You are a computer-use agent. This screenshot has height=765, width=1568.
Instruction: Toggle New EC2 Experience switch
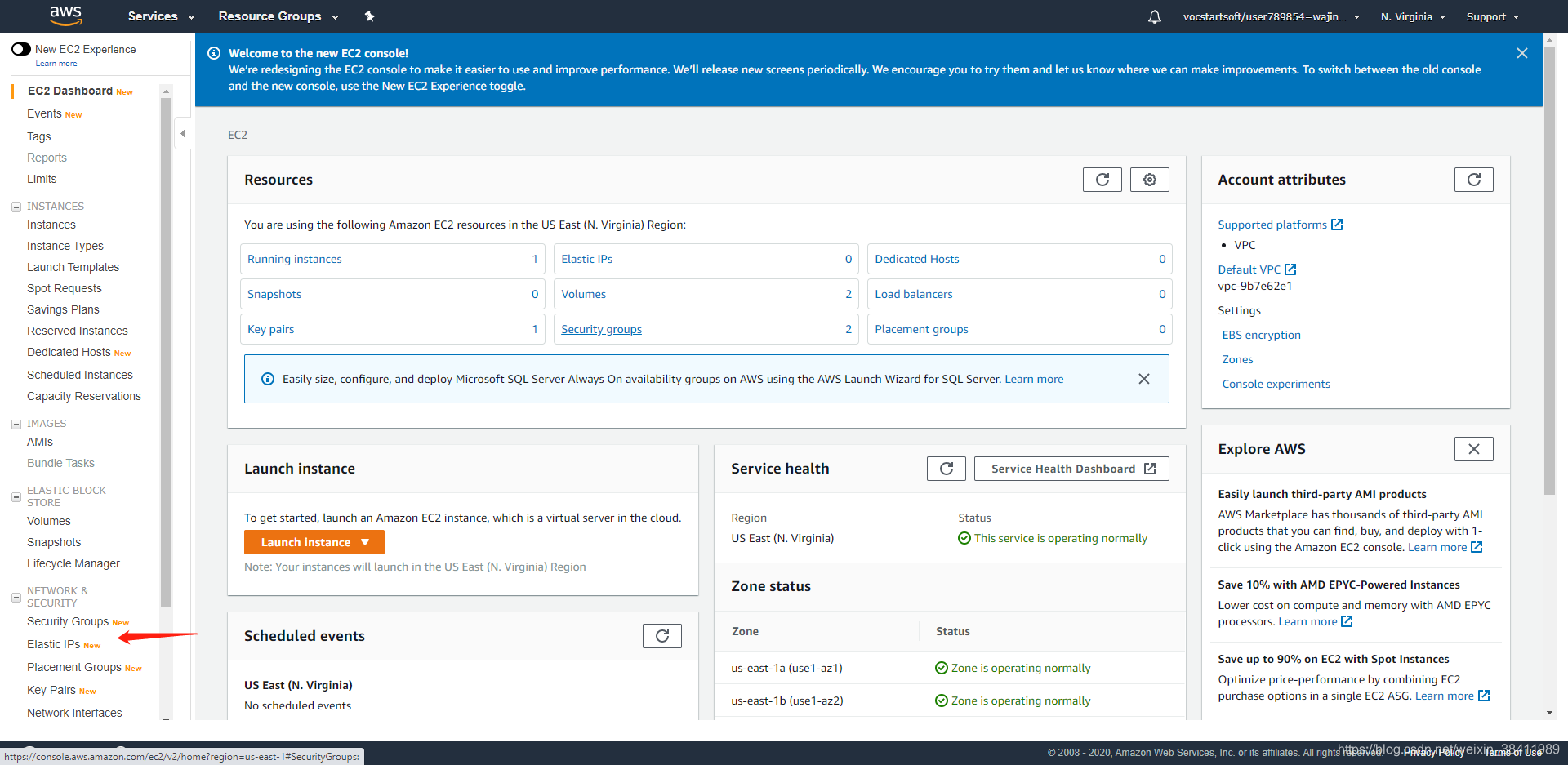click(21, 49)
